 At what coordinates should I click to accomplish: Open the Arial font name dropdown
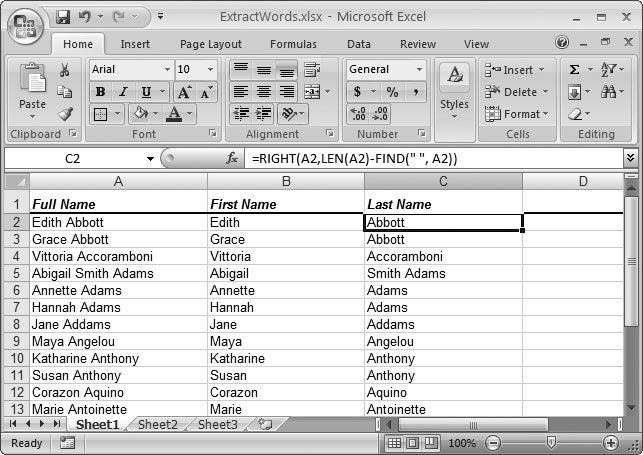click(x=167, y=69)
